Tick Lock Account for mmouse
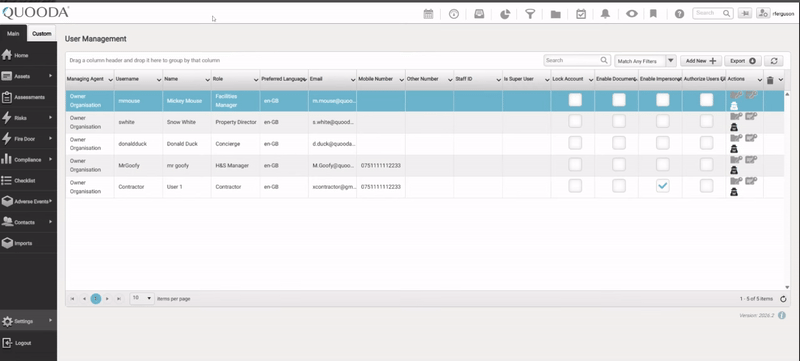 [x=575, y=100]
